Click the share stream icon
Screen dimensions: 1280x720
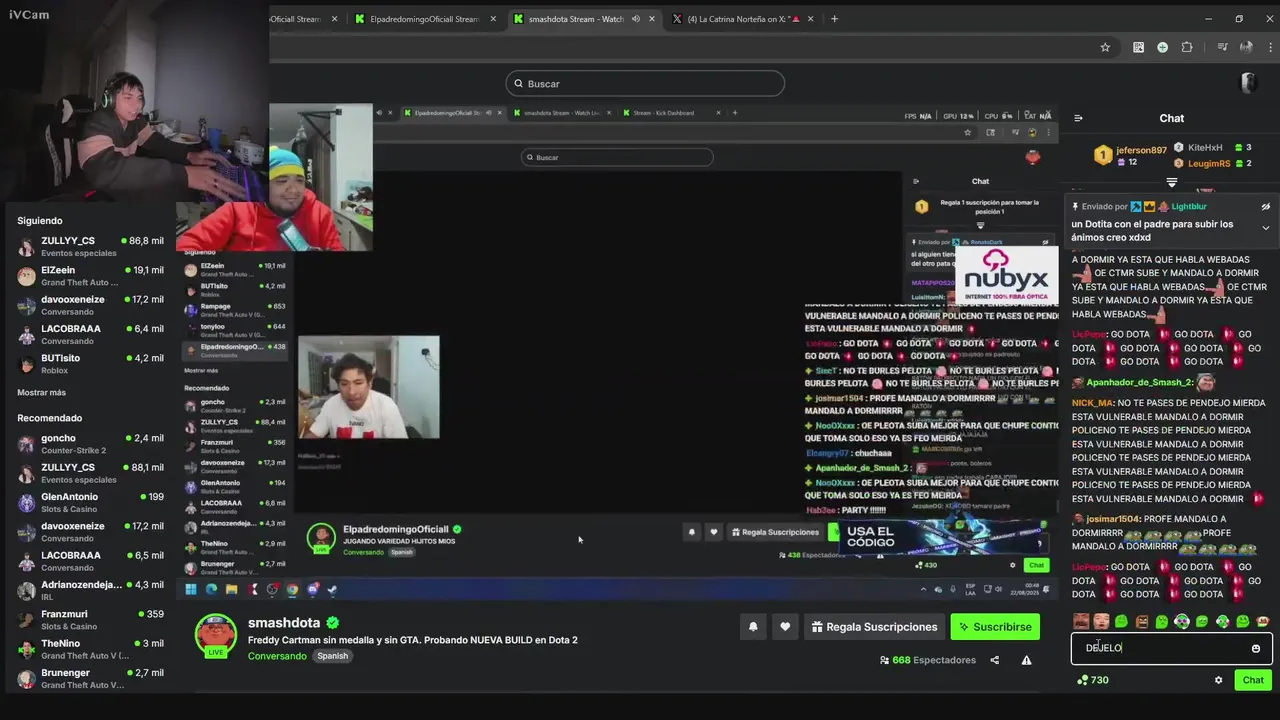pos(994,660)
